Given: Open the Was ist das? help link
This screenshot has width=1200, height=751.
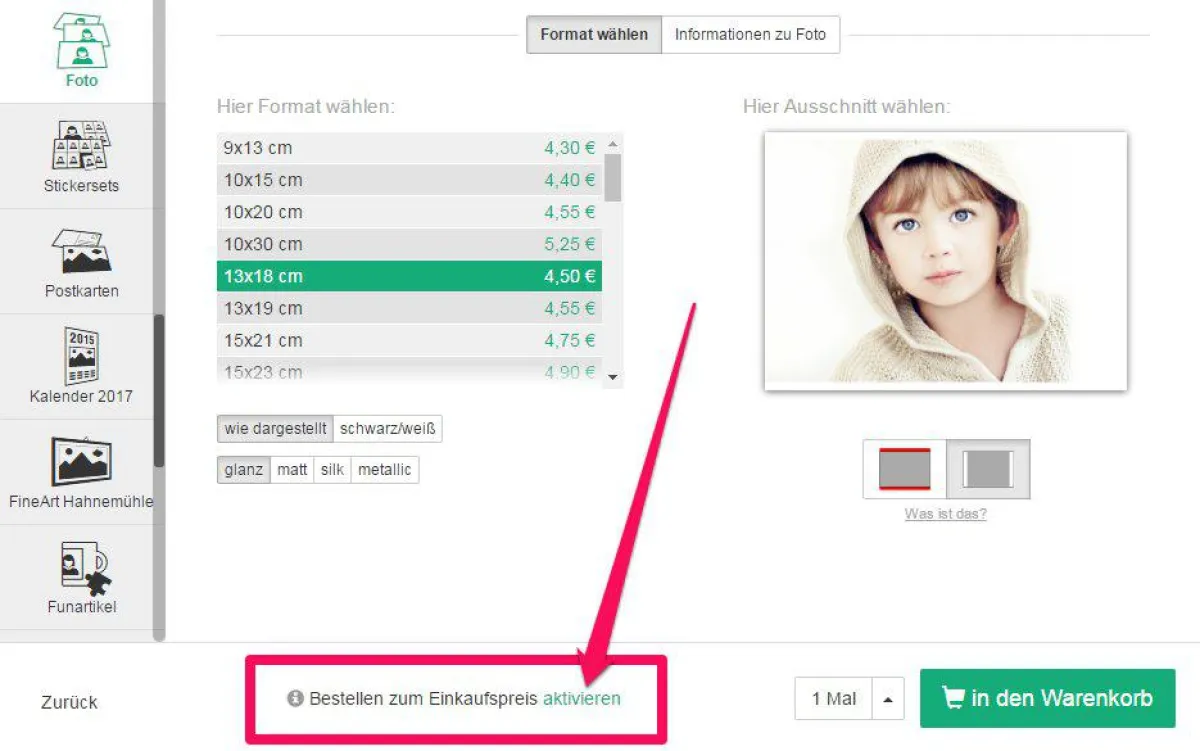Looking at the screenshot, I should coord(944,513).
